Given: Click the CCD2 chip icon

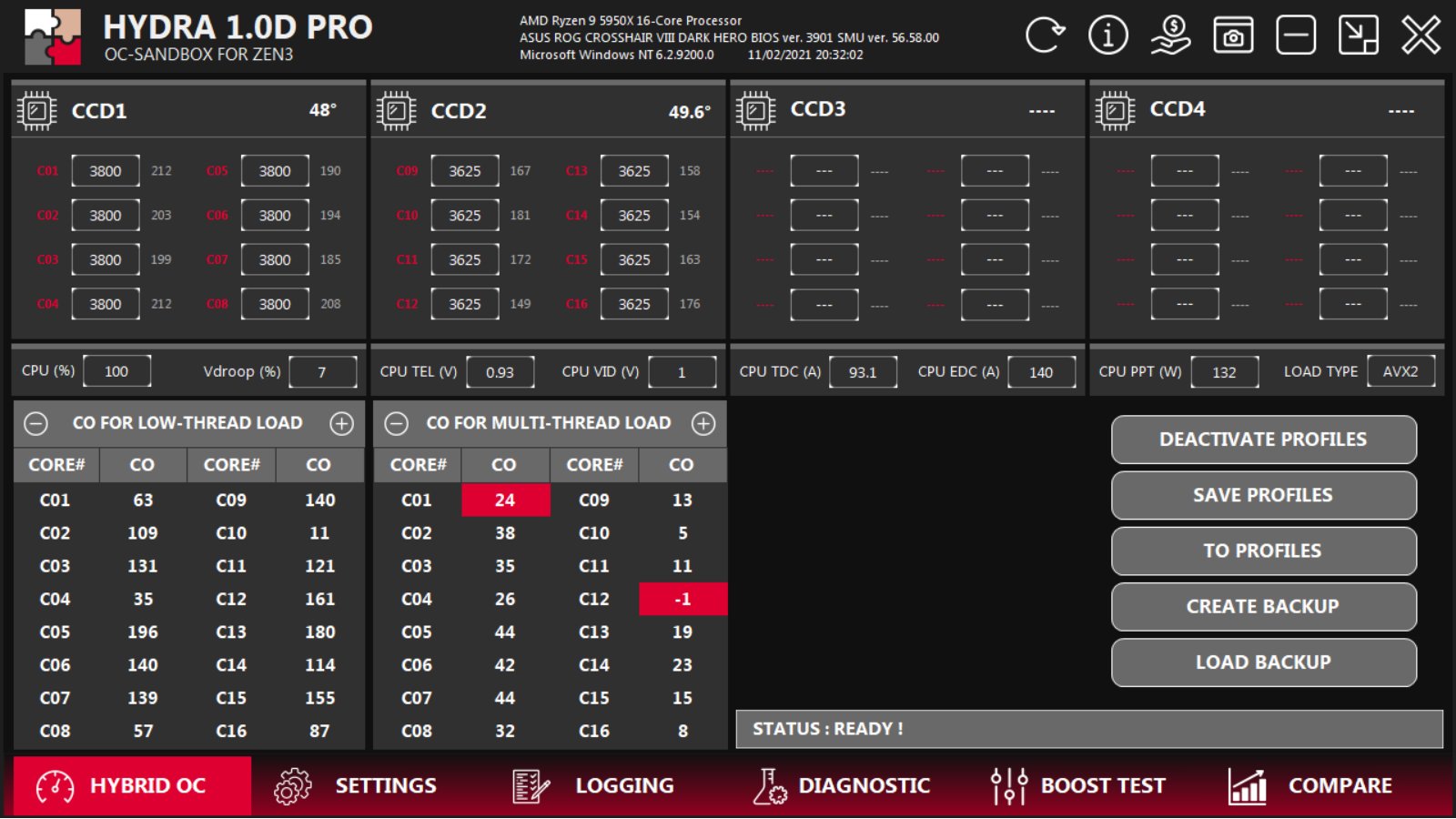Looking at the screenshot, I should [396, 111].
